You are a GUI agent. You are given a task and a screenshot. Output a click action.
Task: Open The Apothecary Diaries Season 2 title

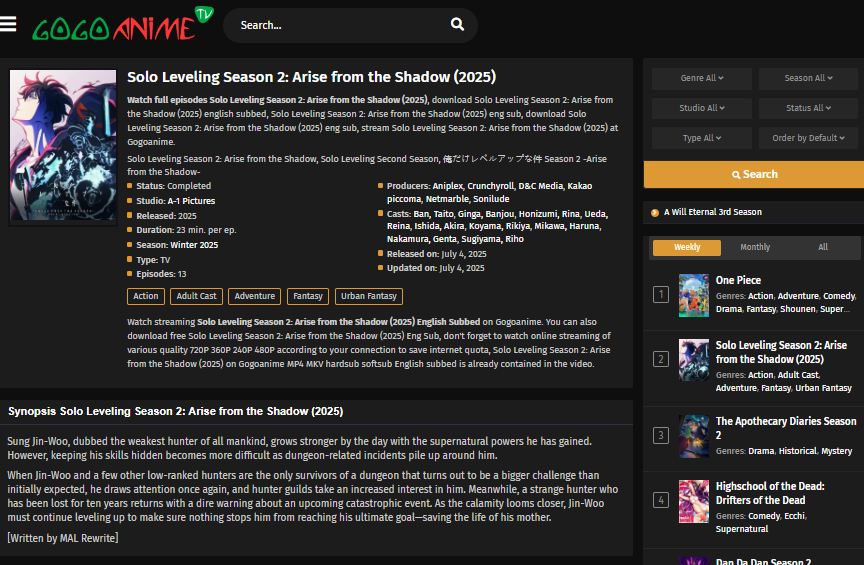786,428
